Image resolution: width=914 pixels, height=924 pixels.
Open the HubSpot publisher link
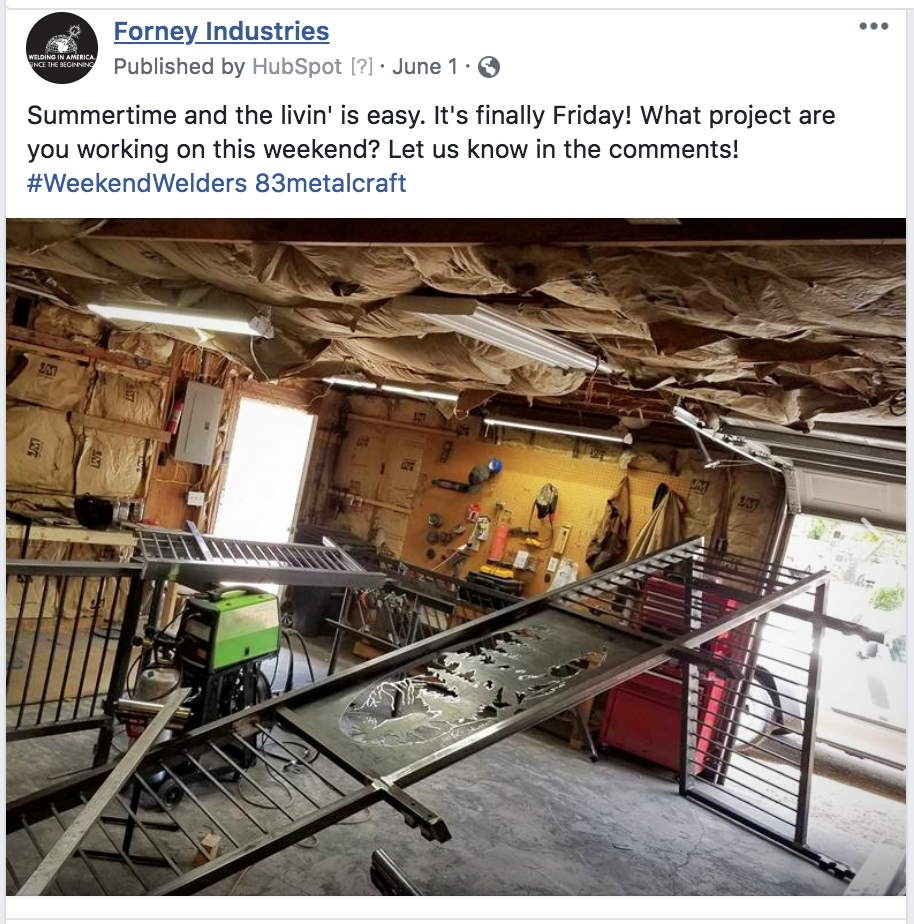click(x=297, y=67)
